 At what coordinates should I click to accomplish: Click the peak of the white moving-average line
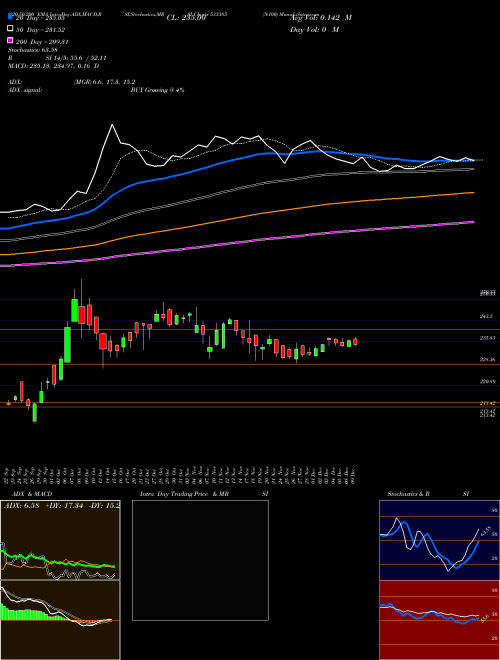coord(112,125)
